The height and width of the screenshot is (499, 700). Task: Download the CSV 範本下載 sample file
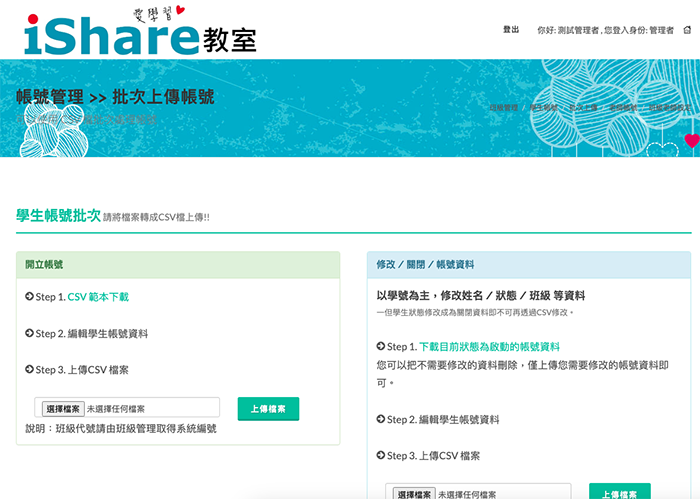point(98,297)
